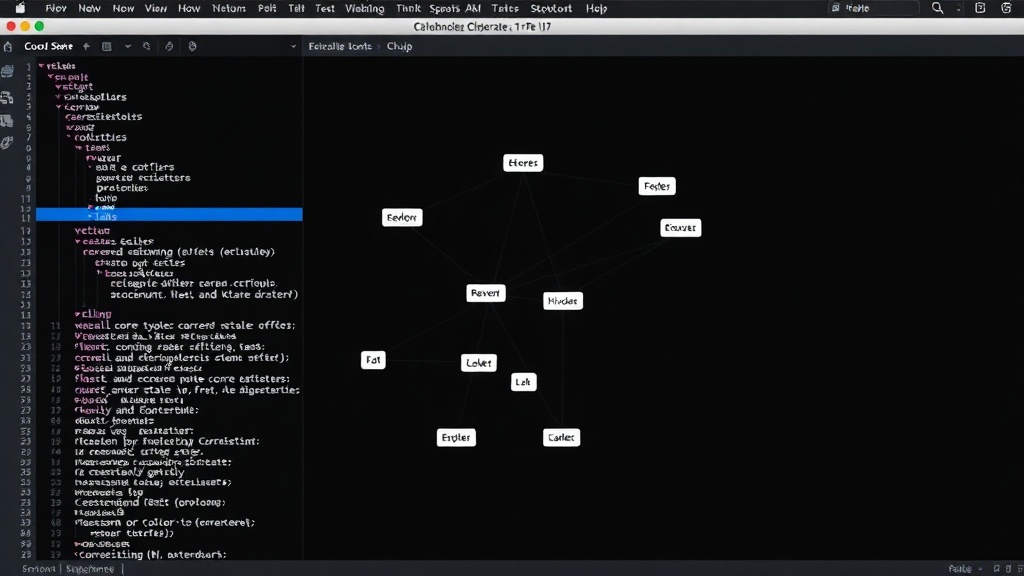Image resolution: width=1024 pixels, height=576 pixels.
Task: Click Sripchimee in the status bar
Action: tap(90, 569)
